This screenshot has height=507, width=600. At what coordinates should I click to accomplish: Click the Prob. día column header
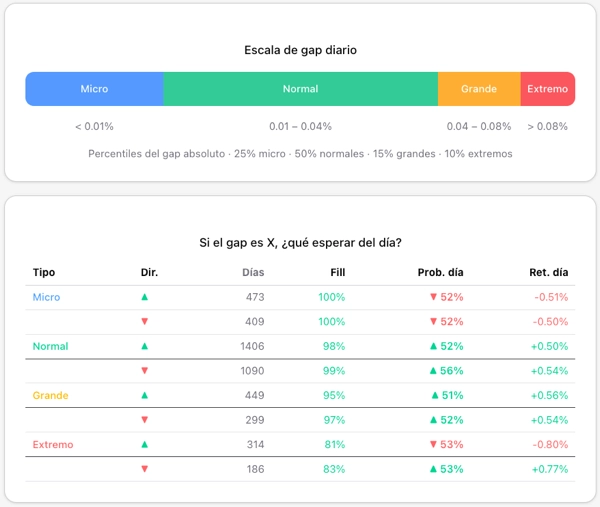tap(440, 272)
